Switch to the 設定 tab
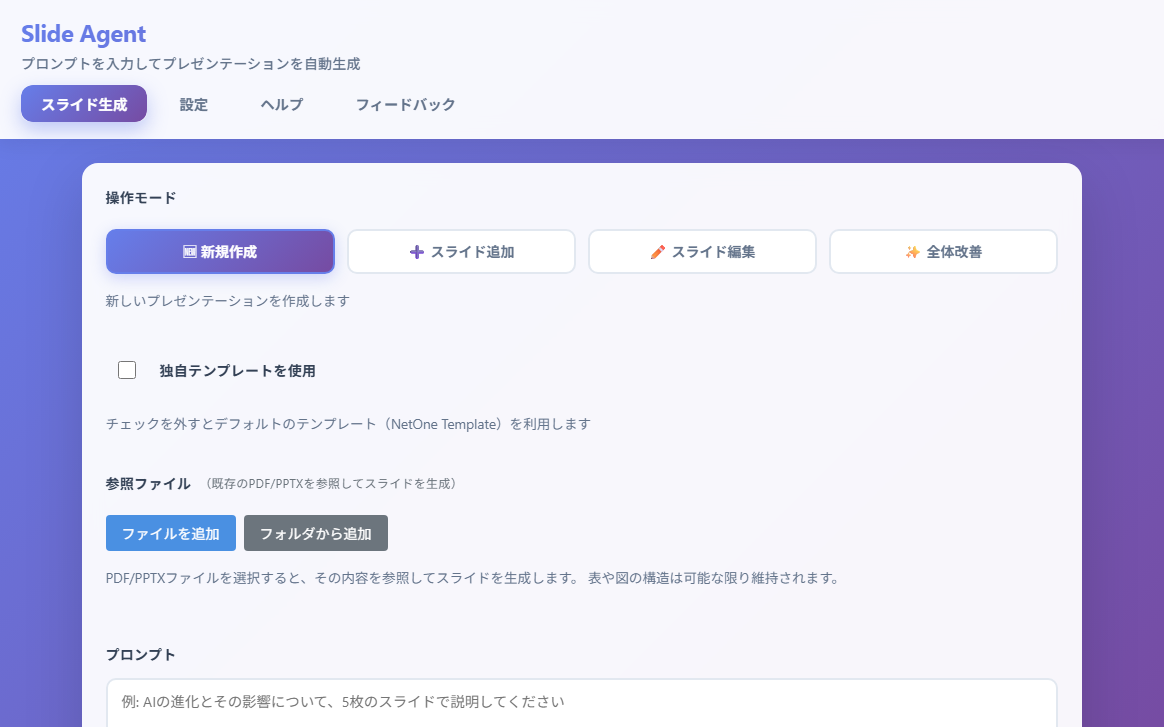Image resolution: width=1164 pixels, height=727 pixels. pyautogui.click(x=194, y=104)
